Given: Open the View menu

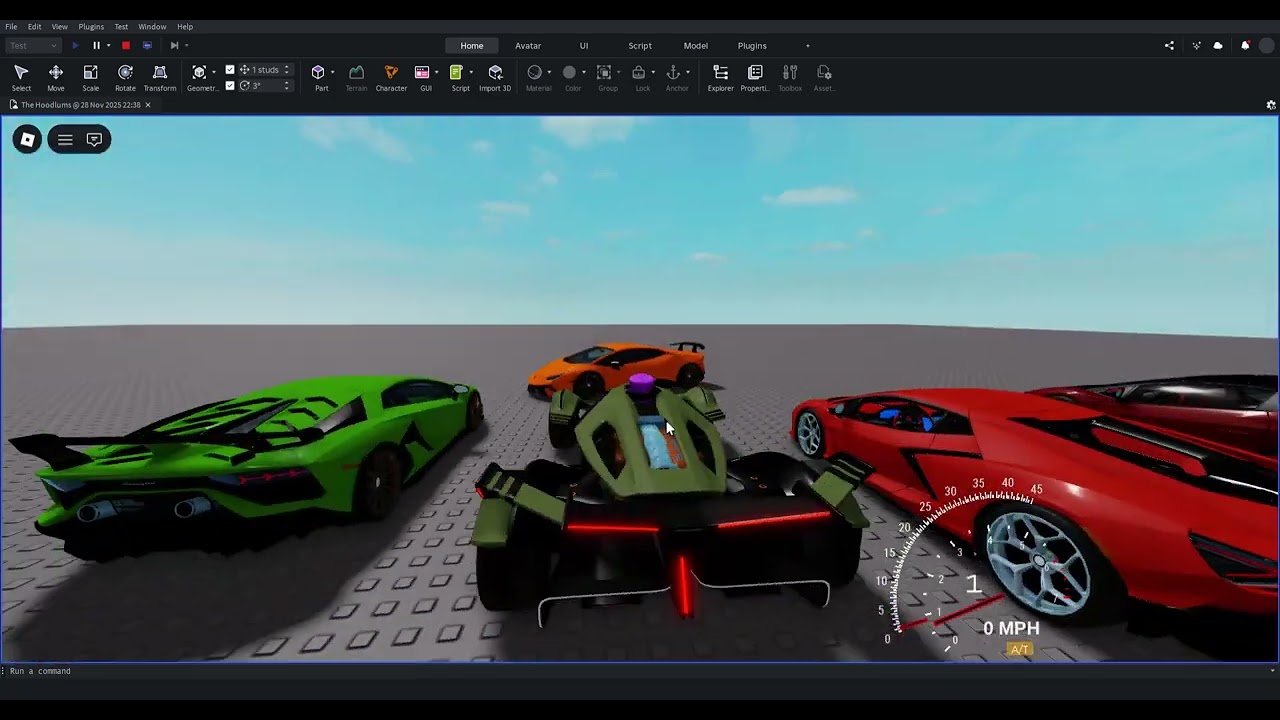Looking at the screenshot, I should click(60, 27).
